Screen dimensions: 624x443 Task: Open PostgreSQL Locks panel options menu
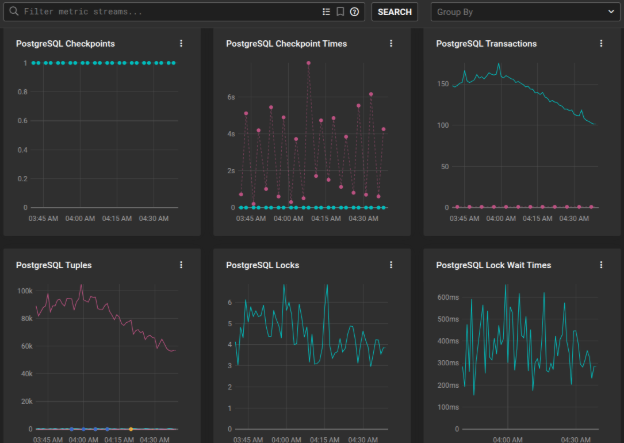(391, 265)
